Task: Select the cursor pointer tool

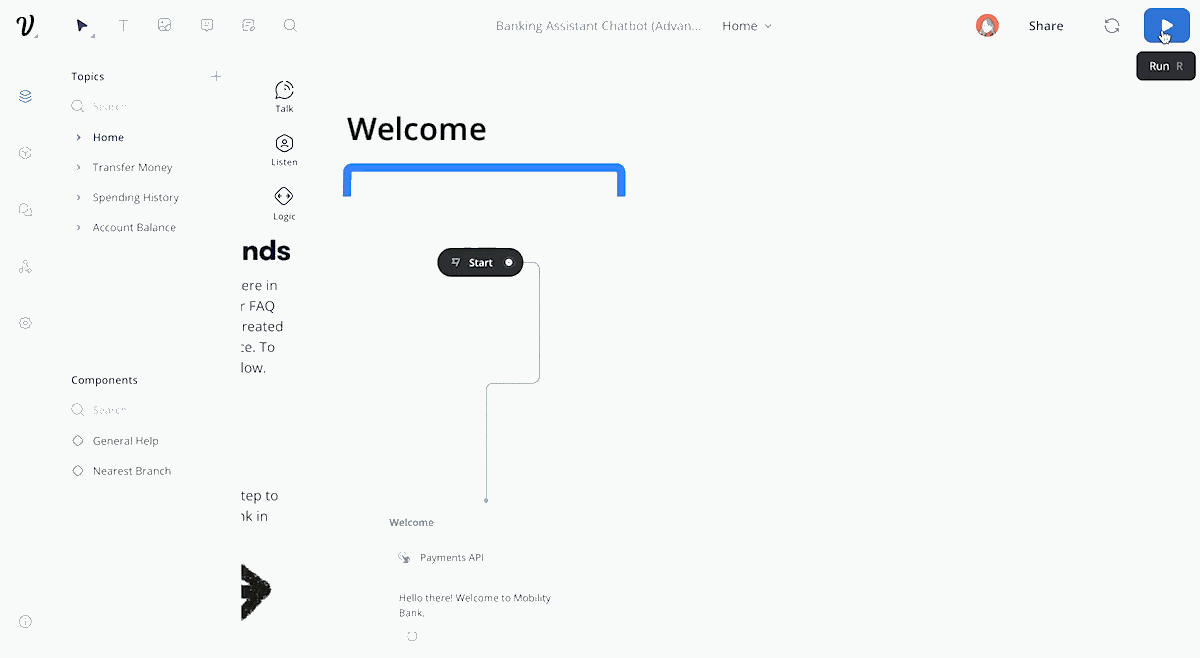Action: [83, 26]
